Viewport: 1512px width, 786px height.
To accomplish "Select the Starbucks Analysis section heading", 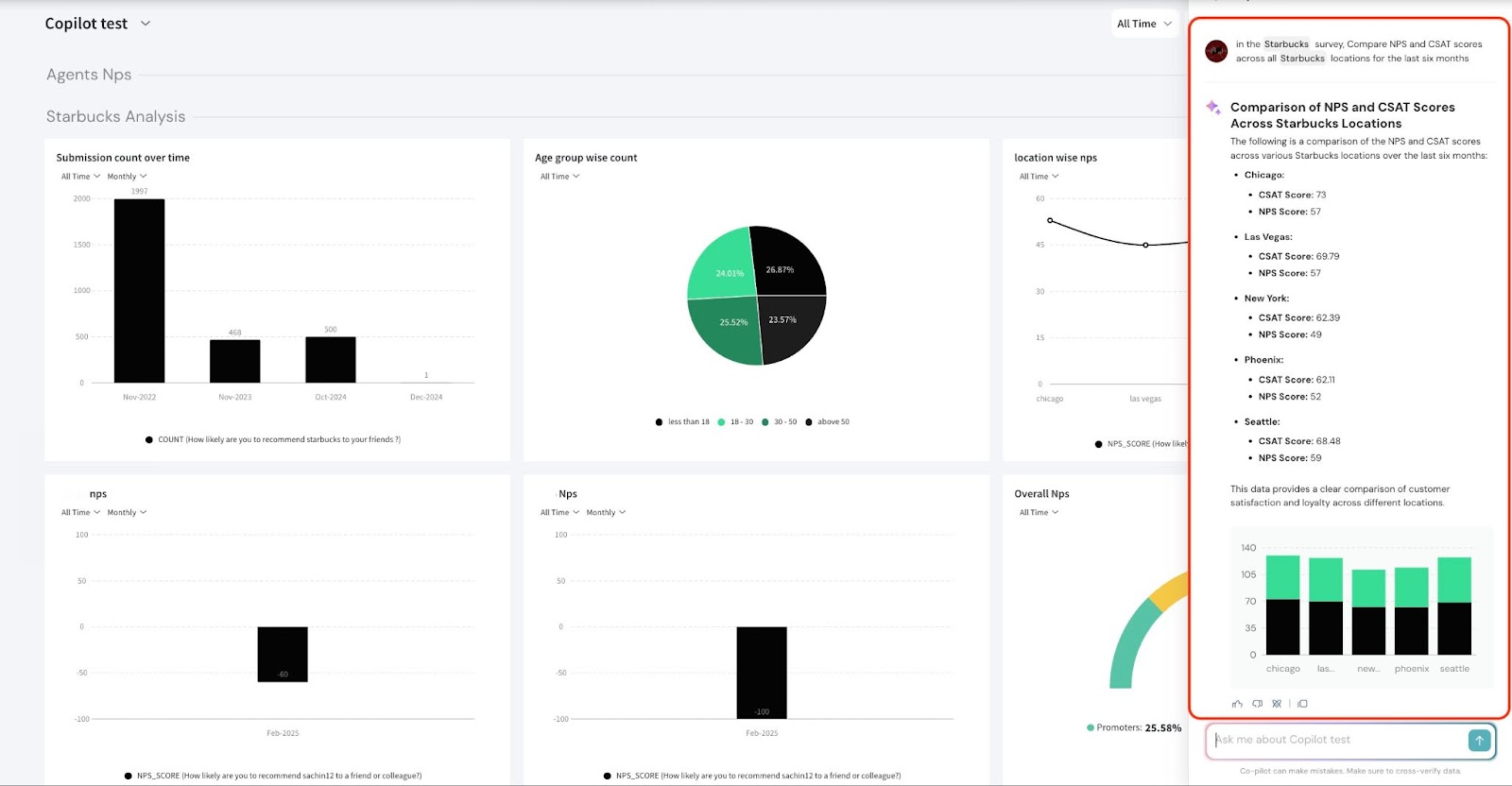I will coord(115,117).
